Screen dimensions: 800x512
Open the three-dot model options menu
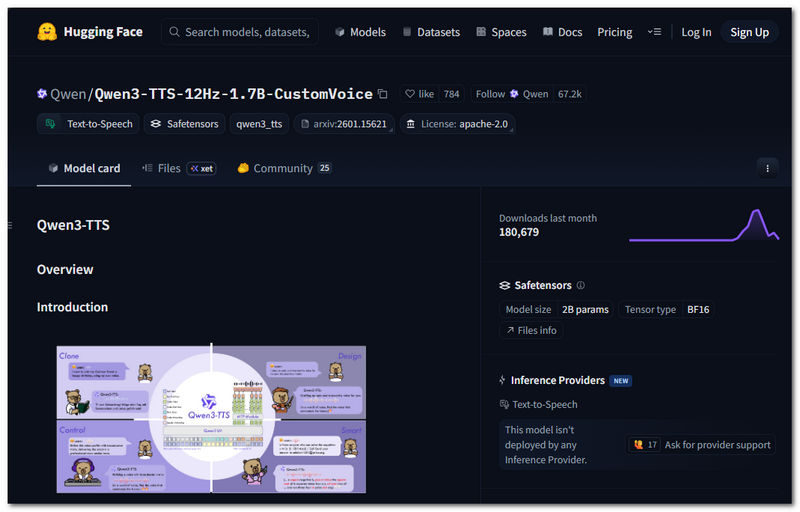click(767, 168)
